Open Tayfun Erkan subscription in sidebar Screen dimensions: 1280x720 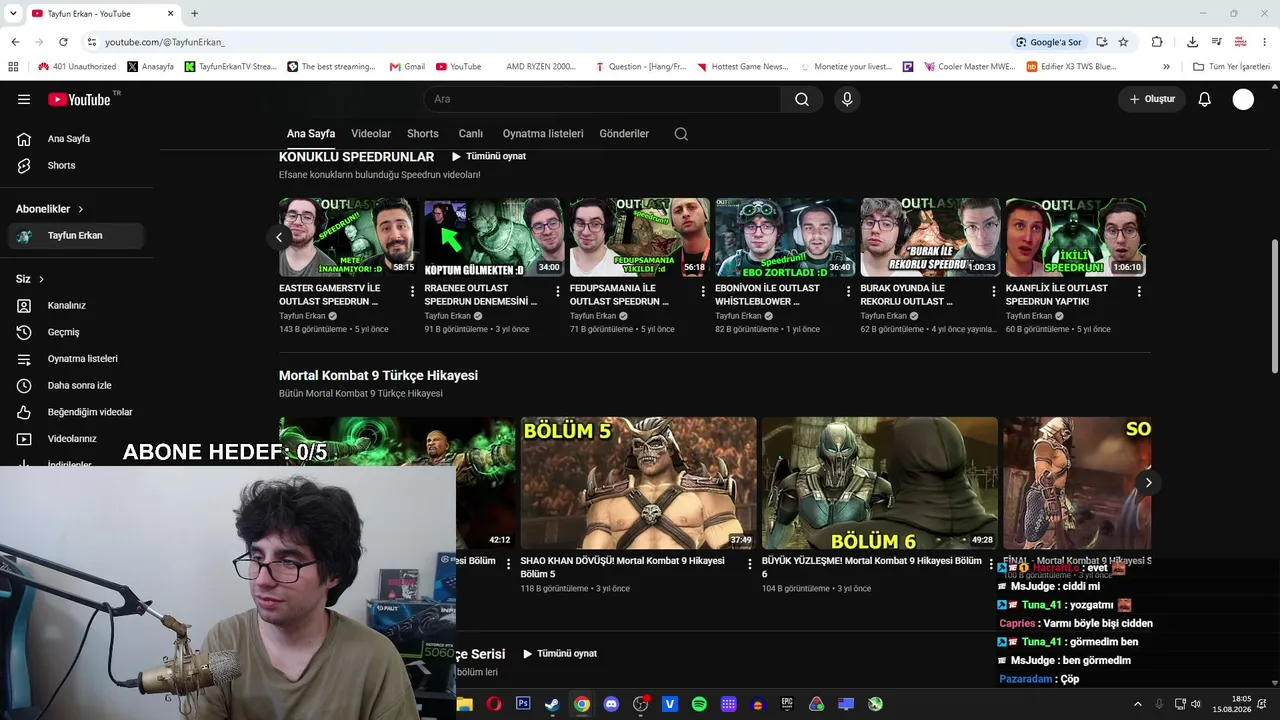[75, 236]
